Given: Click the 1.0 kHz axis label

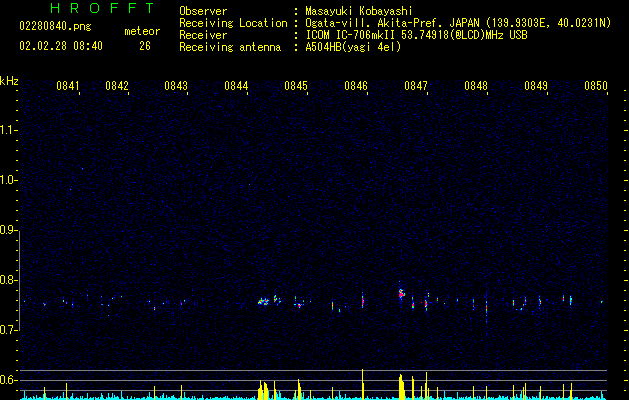Looking at the screenshot, I should coord(9,180).
